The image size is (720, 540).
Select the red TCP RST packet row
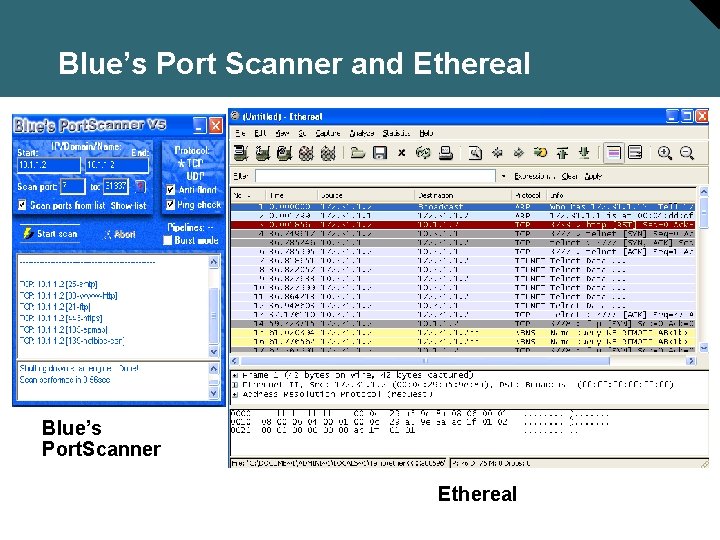463,225
